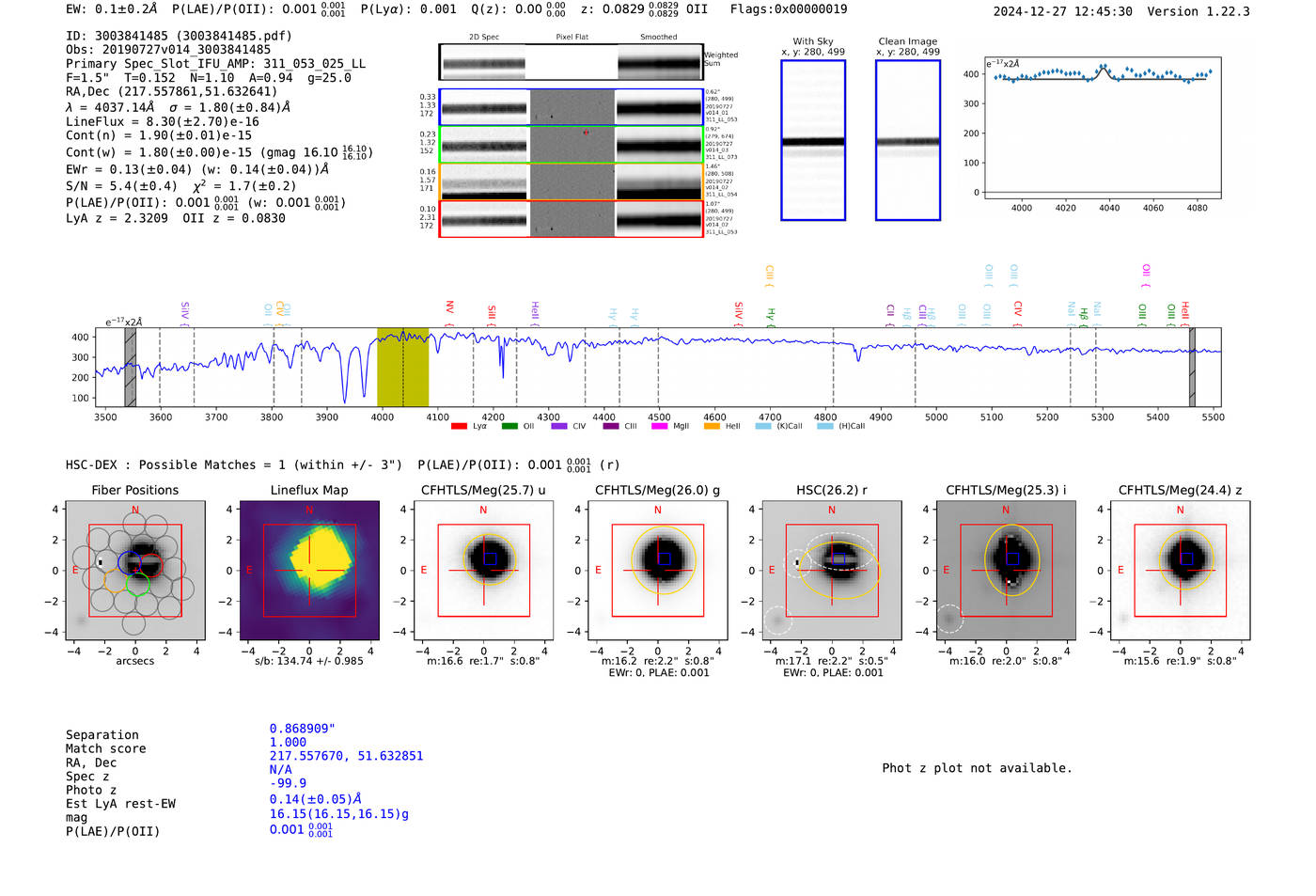1316x896 pixels.
Task: Click the yellow highlighted band in full spectrum
Action: point(402,368)
